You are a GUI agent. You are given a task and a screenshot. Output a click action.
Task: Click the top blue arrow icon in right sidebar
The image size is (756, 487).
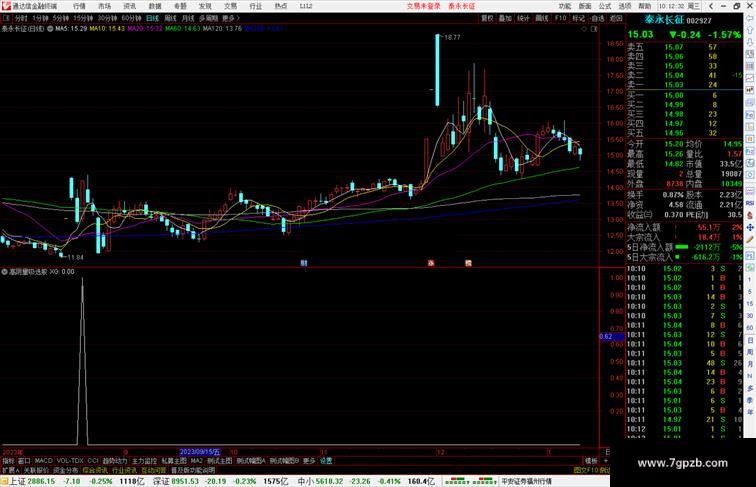click(x=750, y=18)
